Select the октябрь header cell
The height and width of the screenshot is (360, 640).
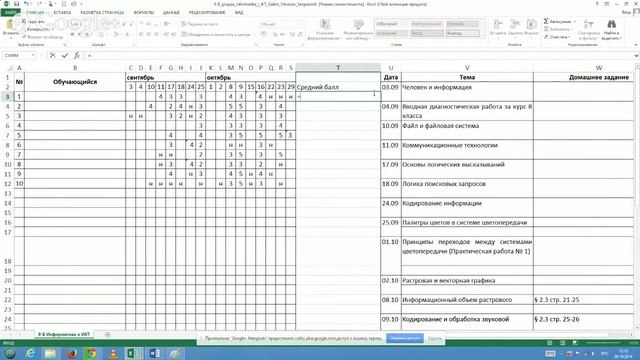[250, 78]
